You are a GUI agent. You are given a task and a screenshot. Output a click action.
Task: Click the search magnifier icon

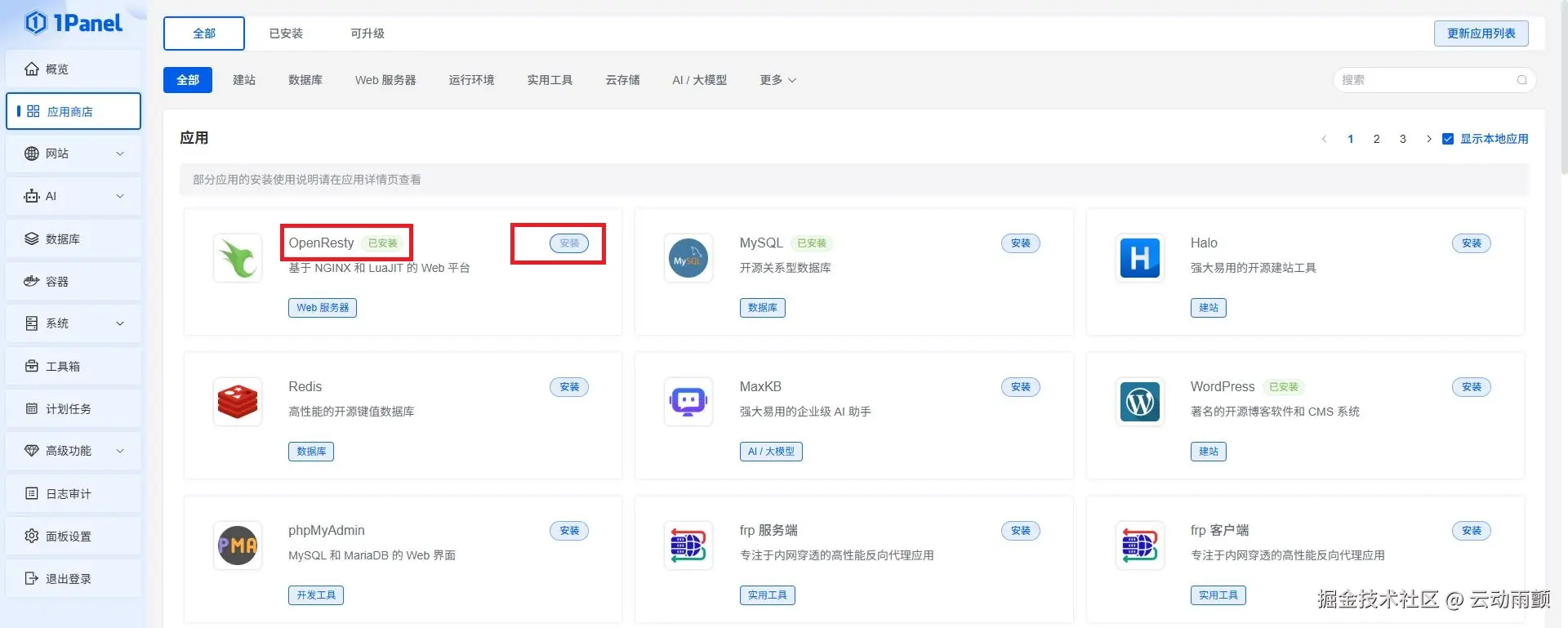[x=1522, y=80]
